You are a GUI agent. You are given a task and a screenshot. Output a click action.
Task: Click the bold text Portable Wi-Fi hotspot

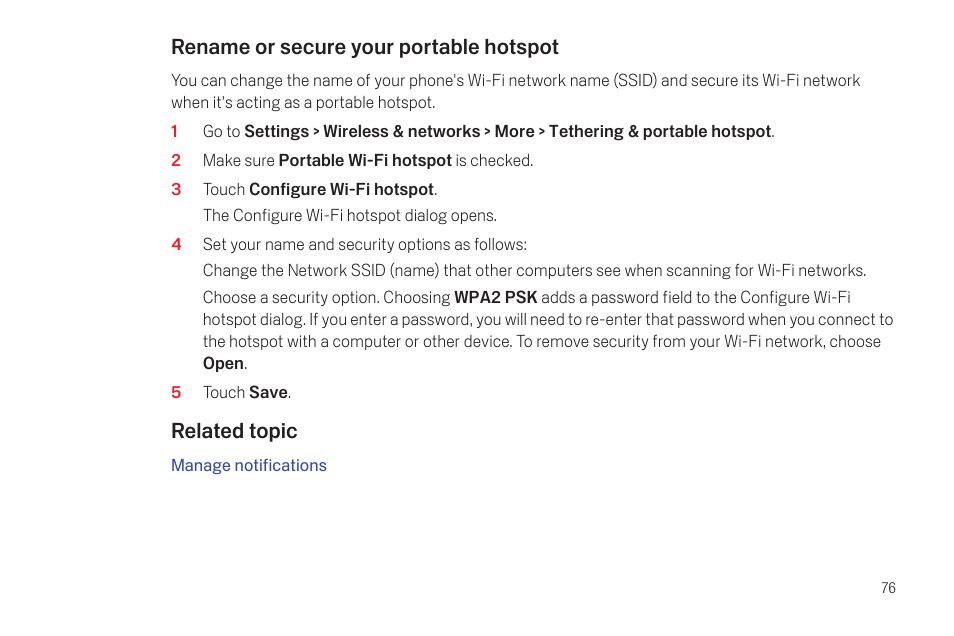pos(365,161)
